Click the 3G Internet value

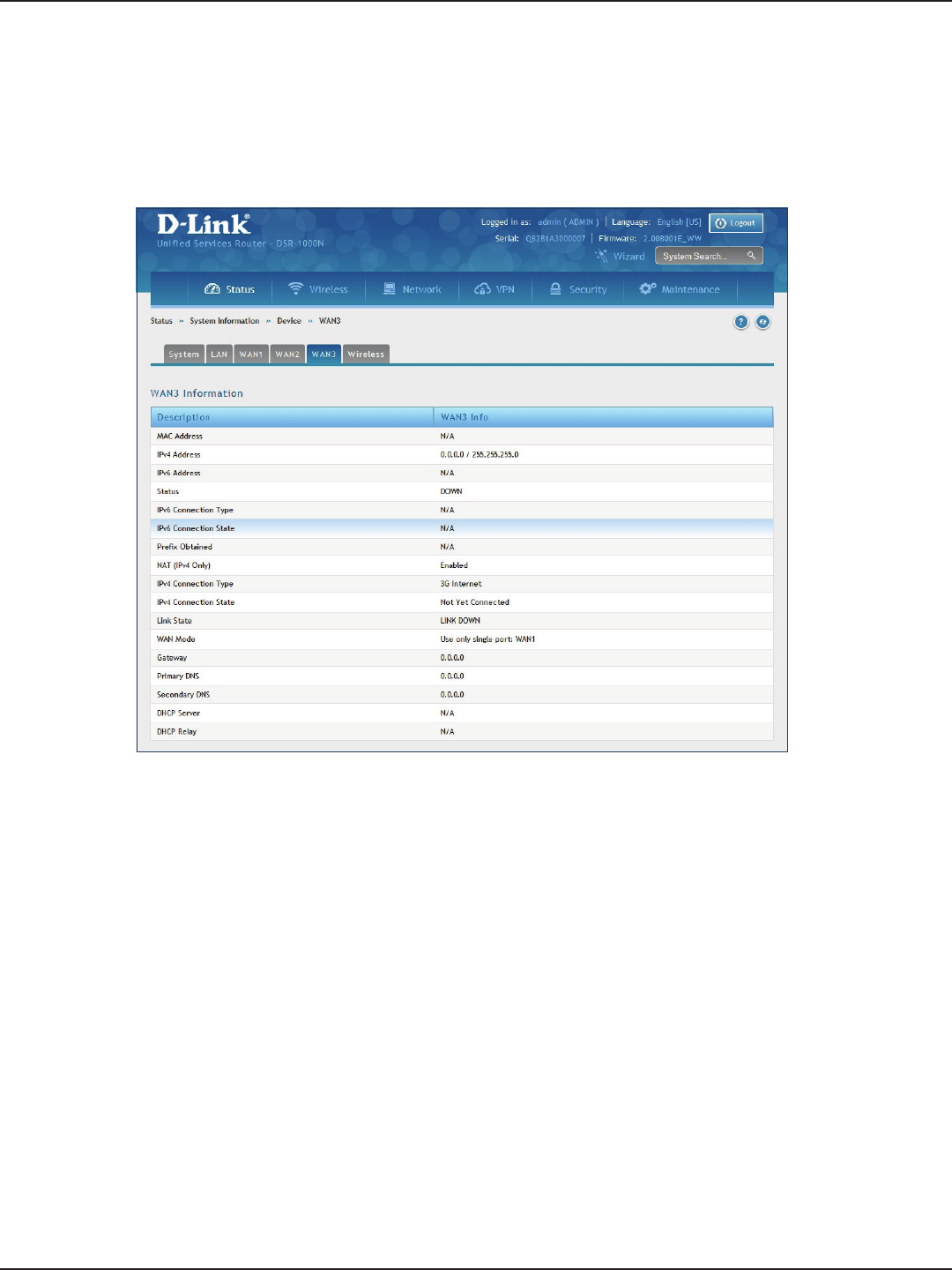(461, 584)
